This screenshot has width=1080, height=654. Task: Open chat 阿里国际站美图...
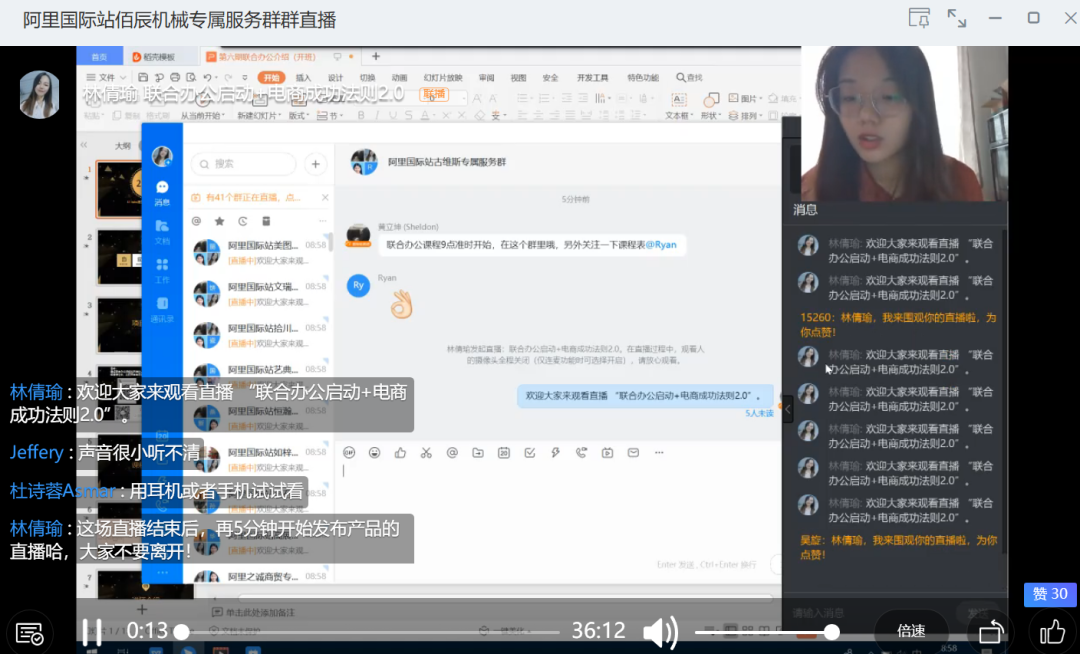[x=260, y=253]
